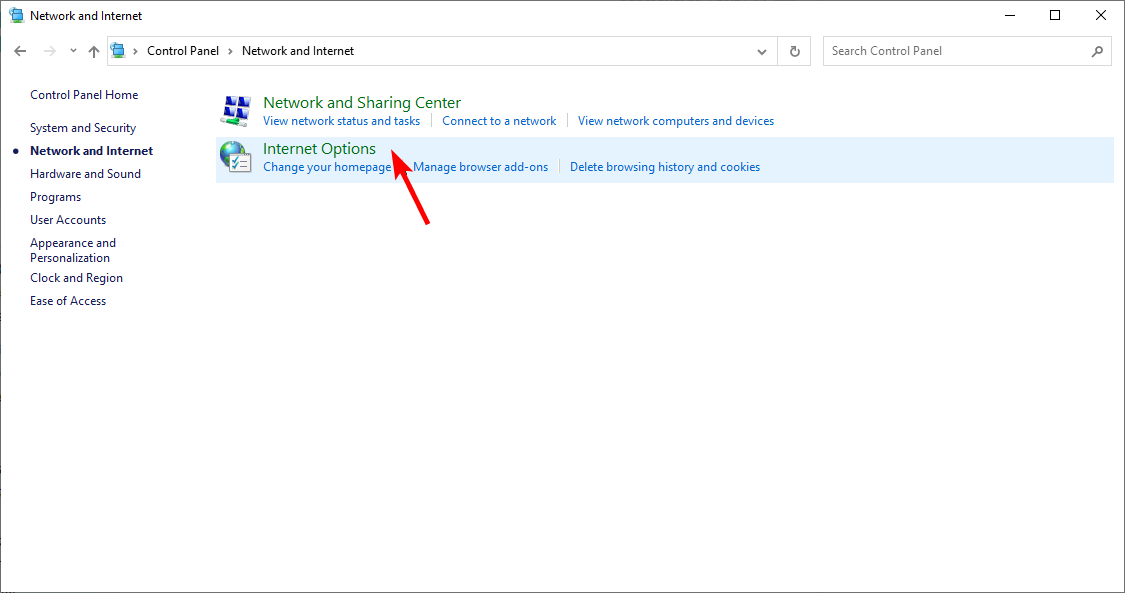Choose Connect to a network
The image size is (1125, 593).
pyautogui.click(x=499, y=121)
